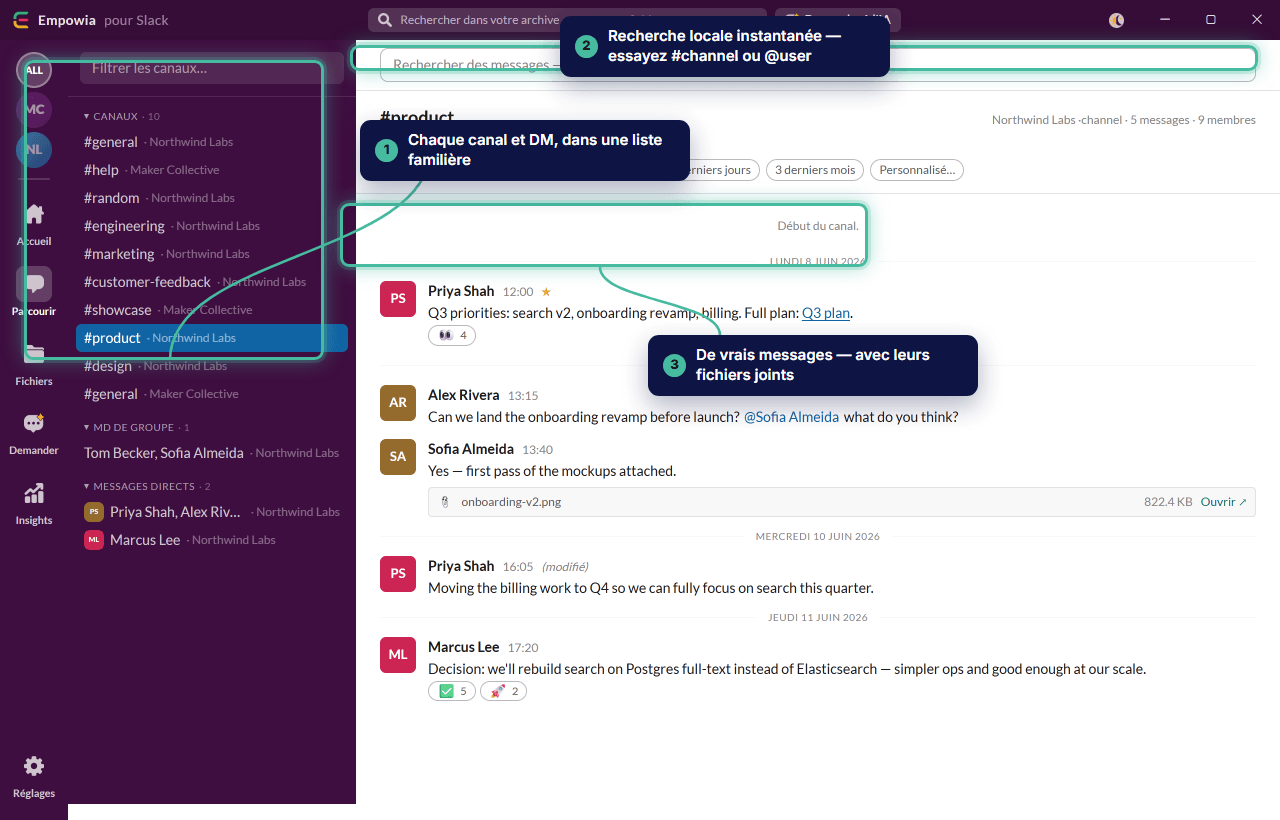Open the Parcourir browse icon
The image size is (1280, 820).
click(34, 284)
